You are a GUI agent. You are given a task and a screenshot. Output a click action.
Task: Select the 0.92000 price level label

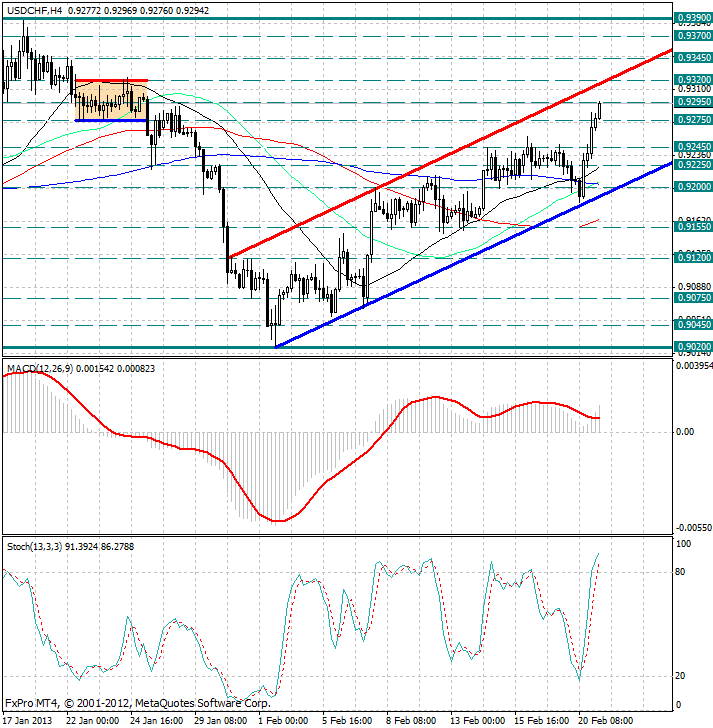(694, 187)
